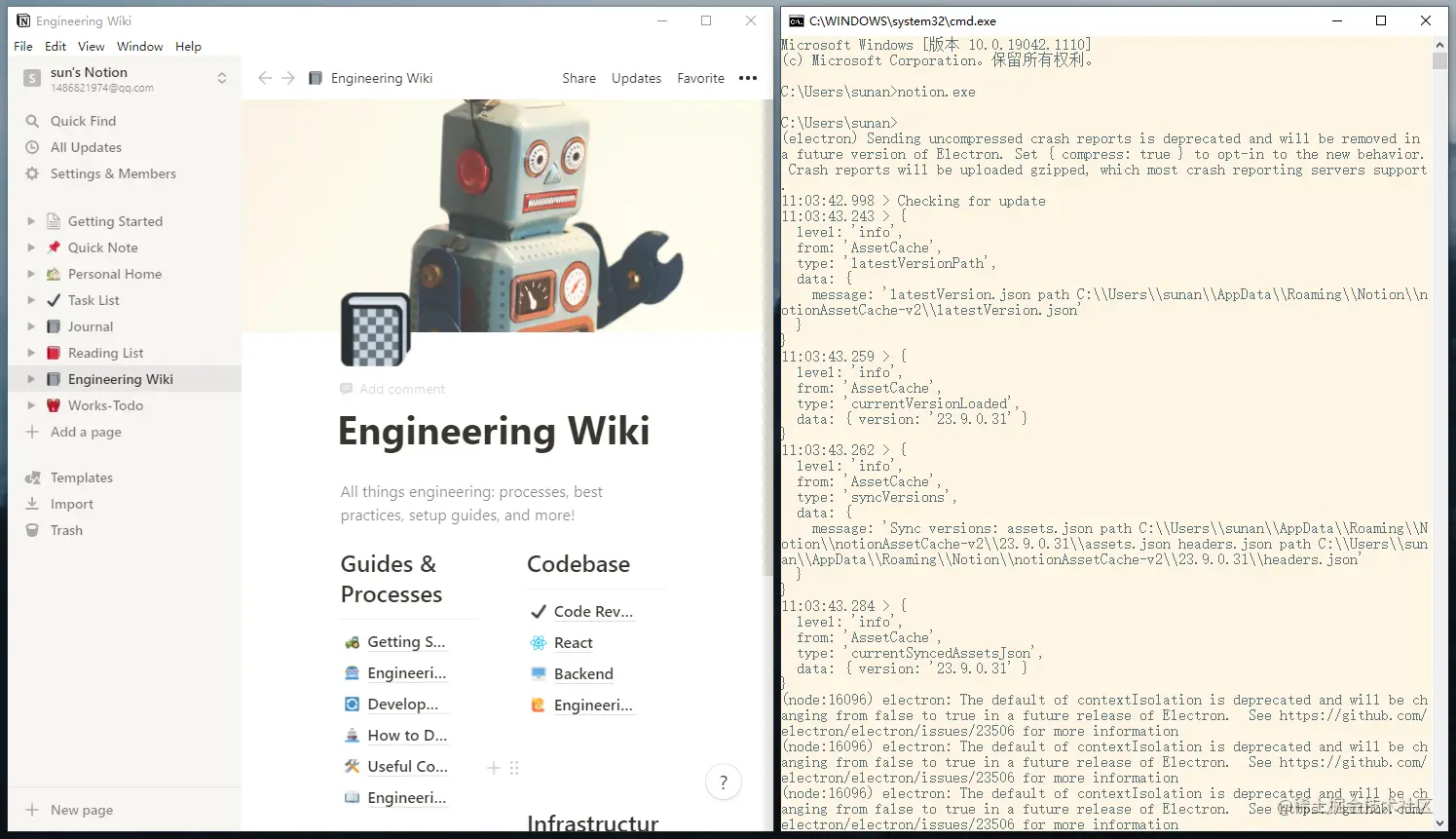Click the Getting Started page icon
Viewport: 1456px width, 839px height.
point(54,221)
